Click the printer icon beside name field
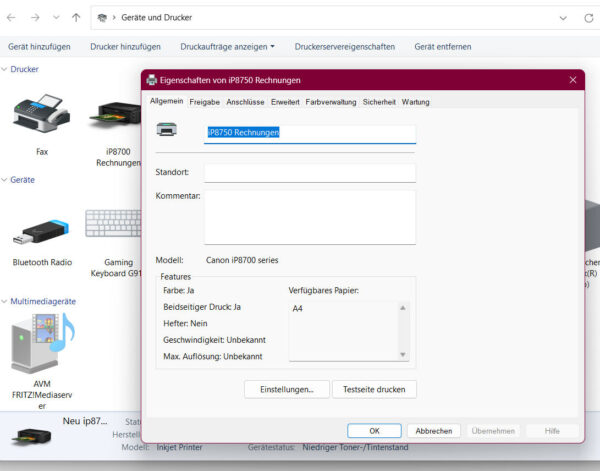The width and height of the screenshot is (600, 471). tap(166, 129)
